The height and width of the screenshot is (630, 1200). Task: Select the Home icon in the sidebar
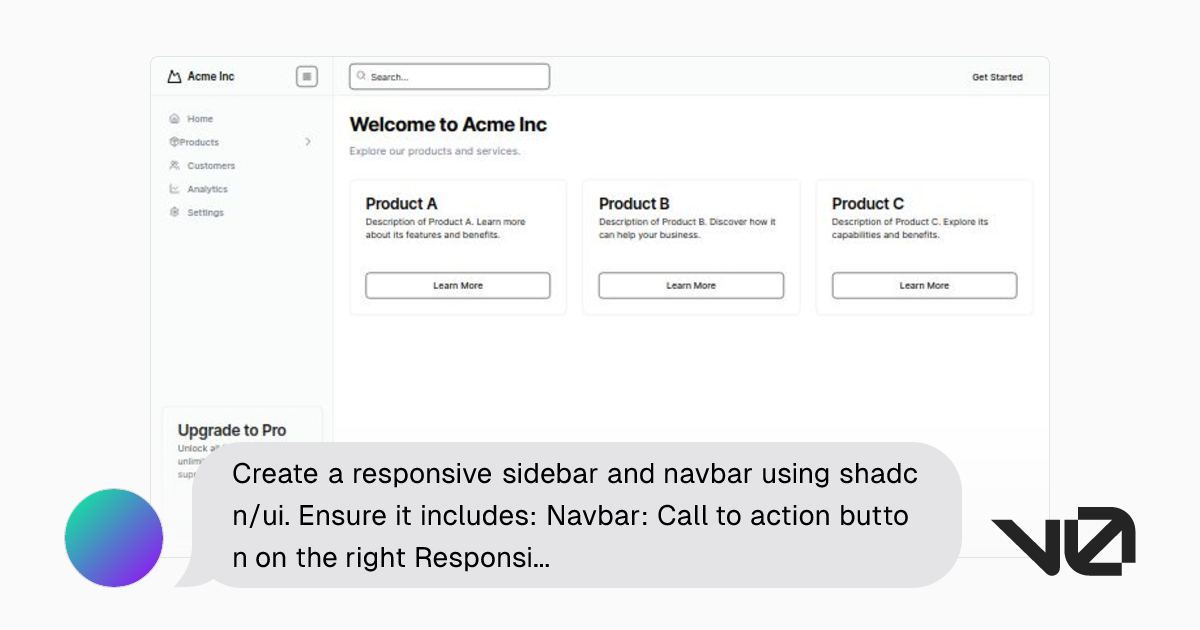[x=176, y=118]
